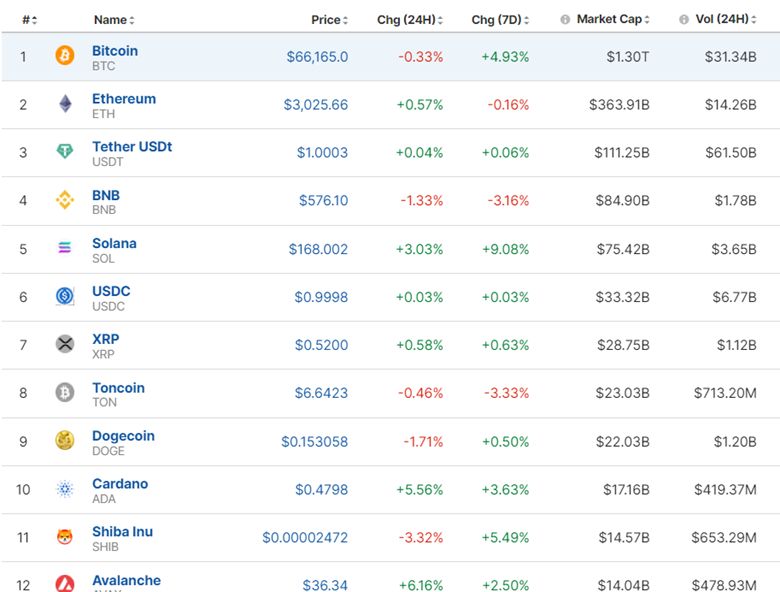This screenshot has height=592, width=780.
Task: Click Dogecoin market cap $22.03B
Action: click(x=623, y=441)
